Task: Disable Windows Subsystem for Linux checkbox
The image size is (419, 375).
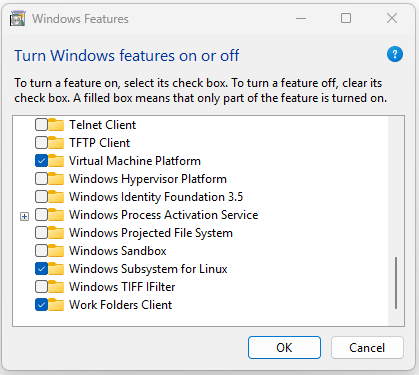Action: (41, 269)
